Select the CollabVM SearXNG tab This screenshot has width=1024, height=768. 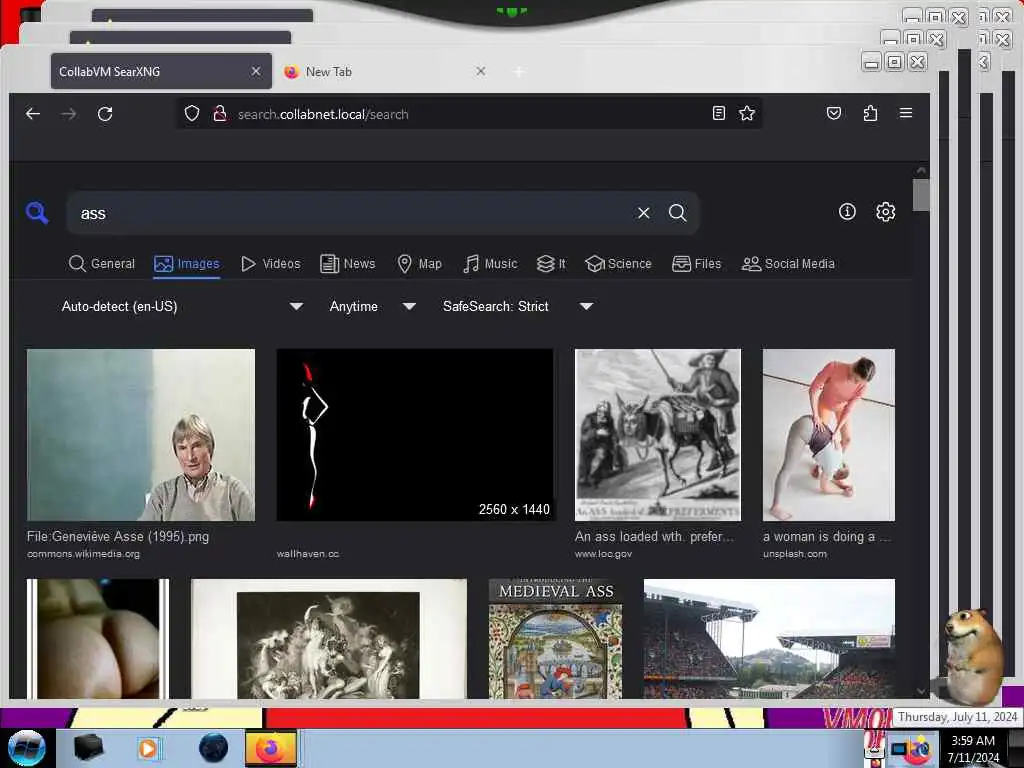(161, 71)
